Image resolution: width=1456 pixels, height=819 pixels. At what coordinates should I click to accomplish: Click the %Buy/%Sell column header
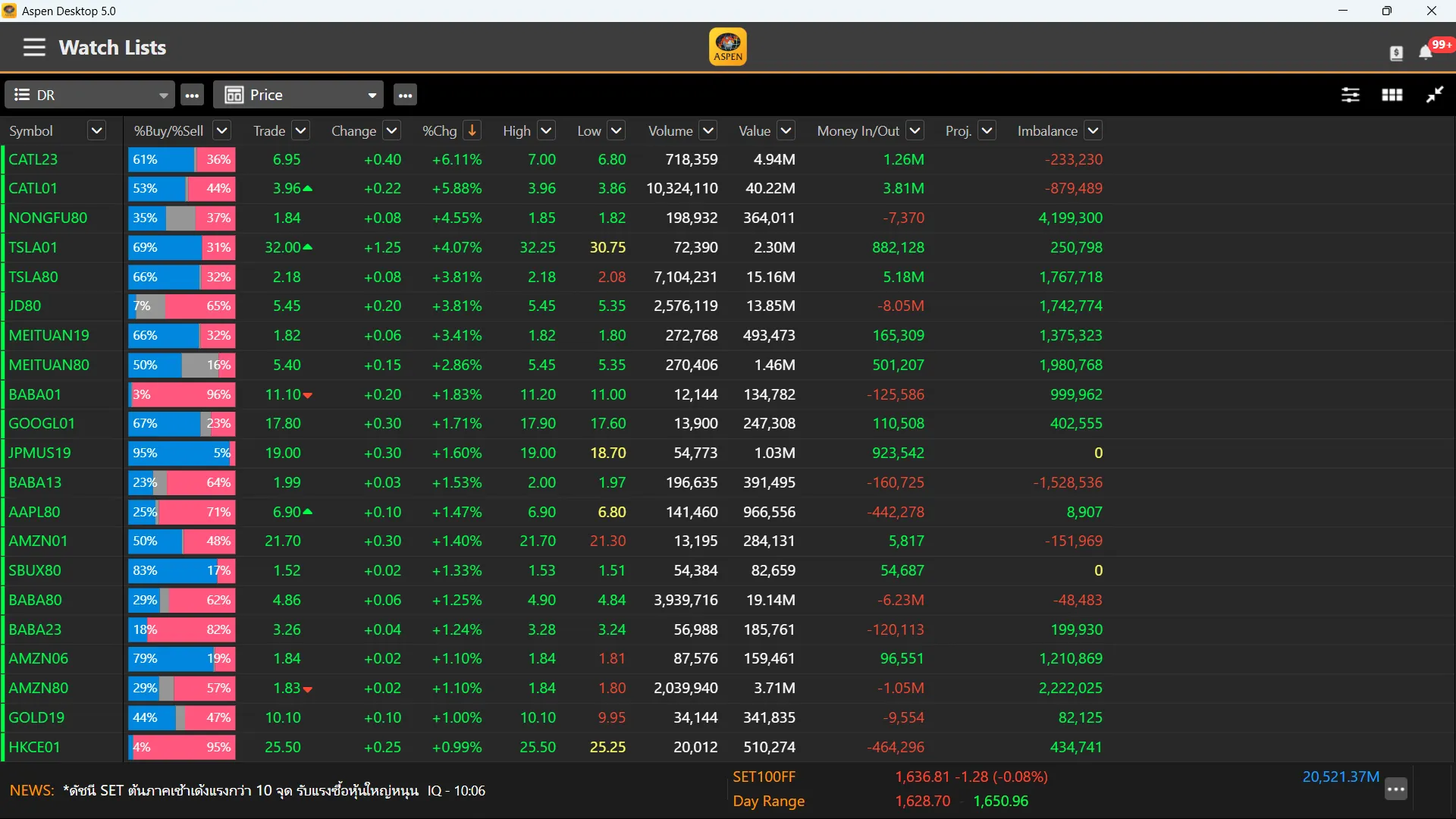click(168, 130)
